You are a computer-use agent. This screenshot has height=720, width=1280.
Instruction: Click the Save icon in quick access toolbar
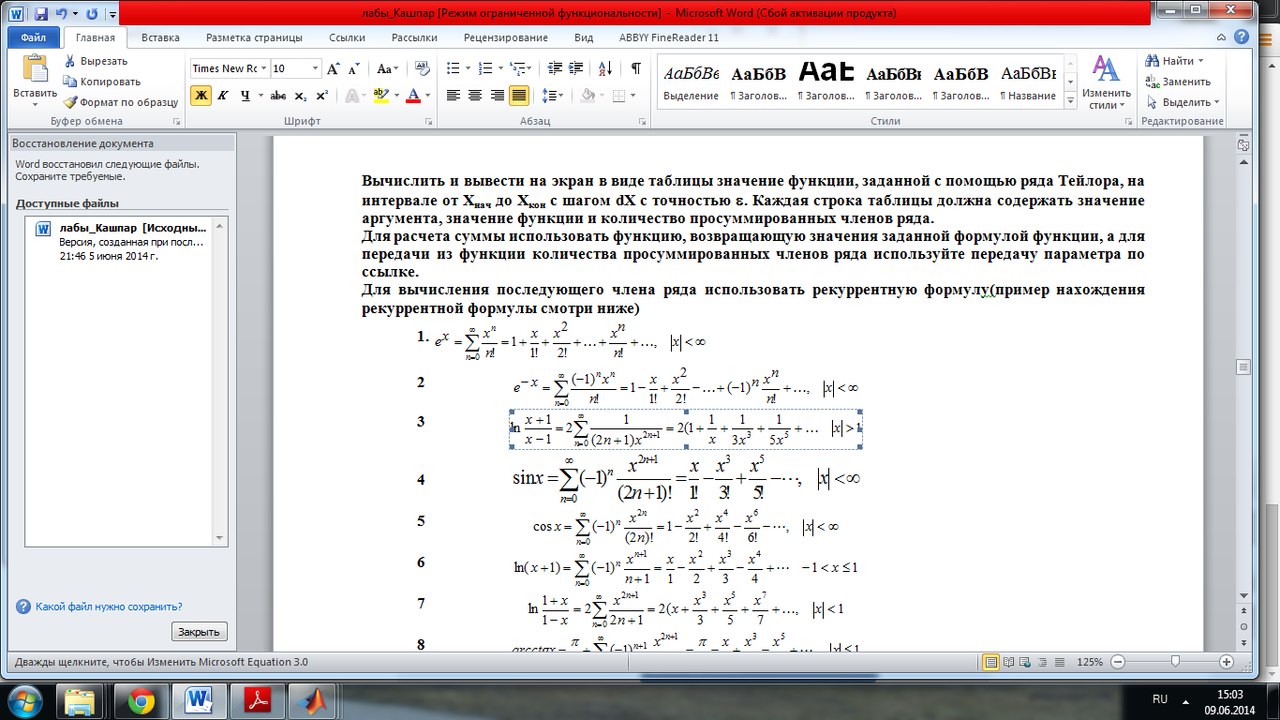41,14
